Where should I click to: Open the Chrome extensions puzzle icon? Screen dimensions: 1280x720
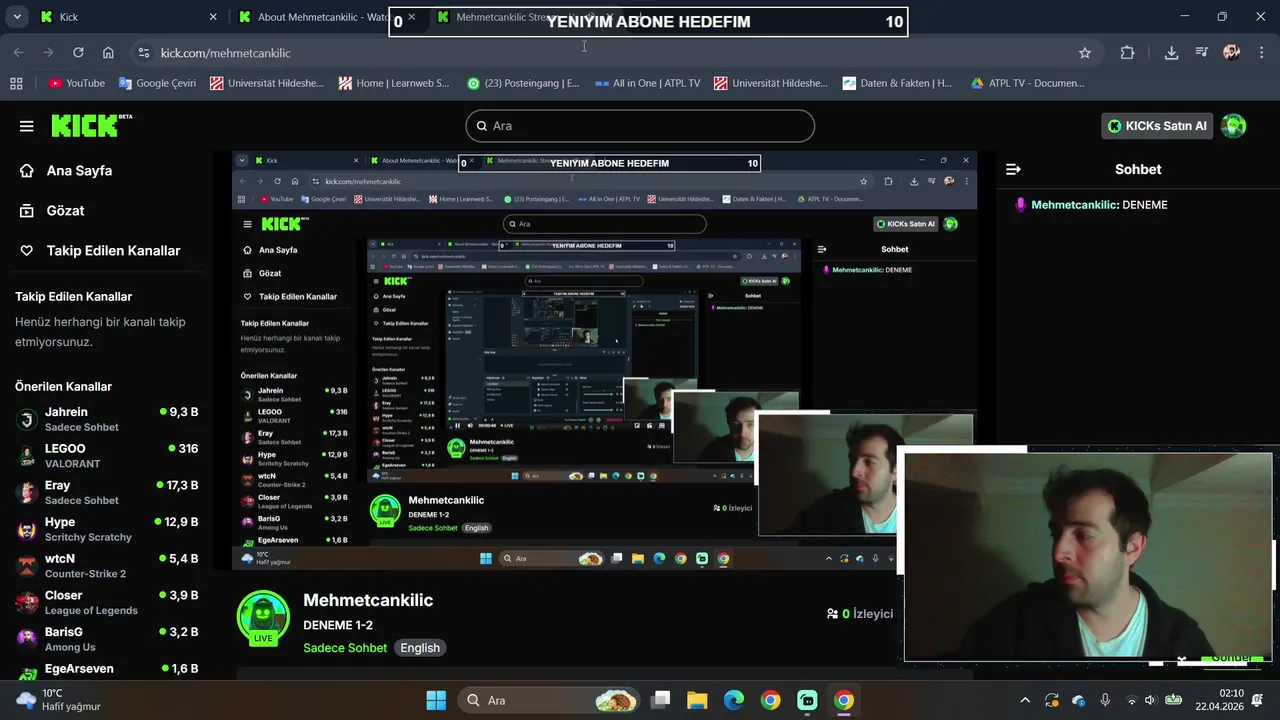(1128, 53)
